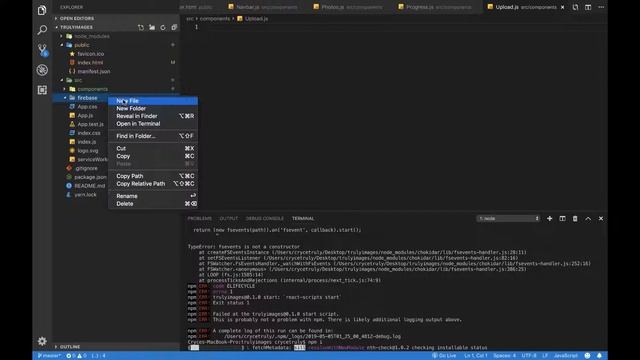The width and height of the screenshot is (640, 360).
Task: Click Go Live in status bar
Action: point(444,356)
